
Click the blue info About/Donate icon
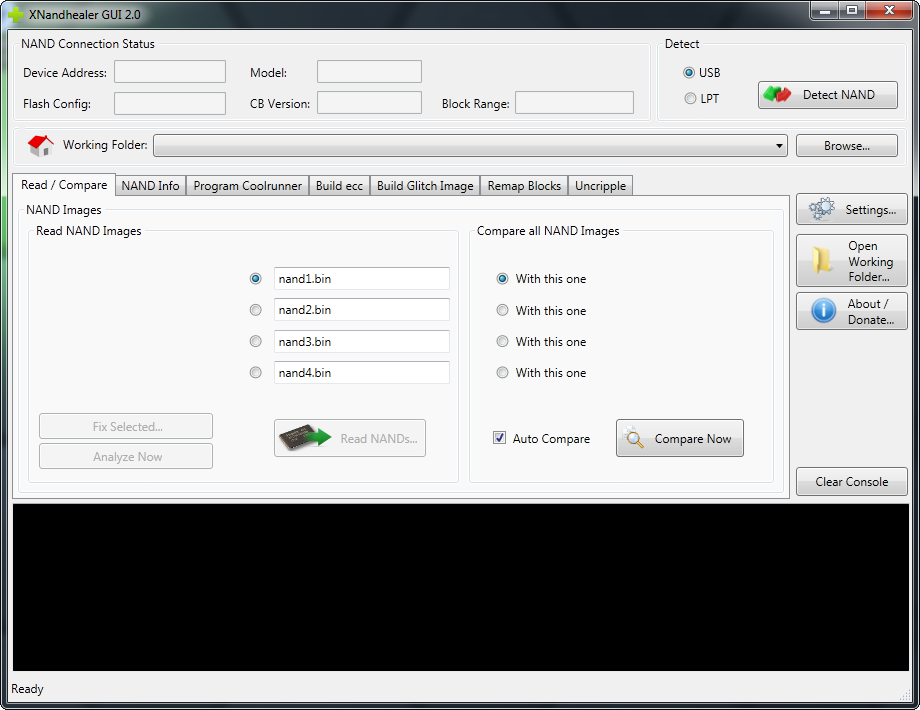click(x=823, y=312)
